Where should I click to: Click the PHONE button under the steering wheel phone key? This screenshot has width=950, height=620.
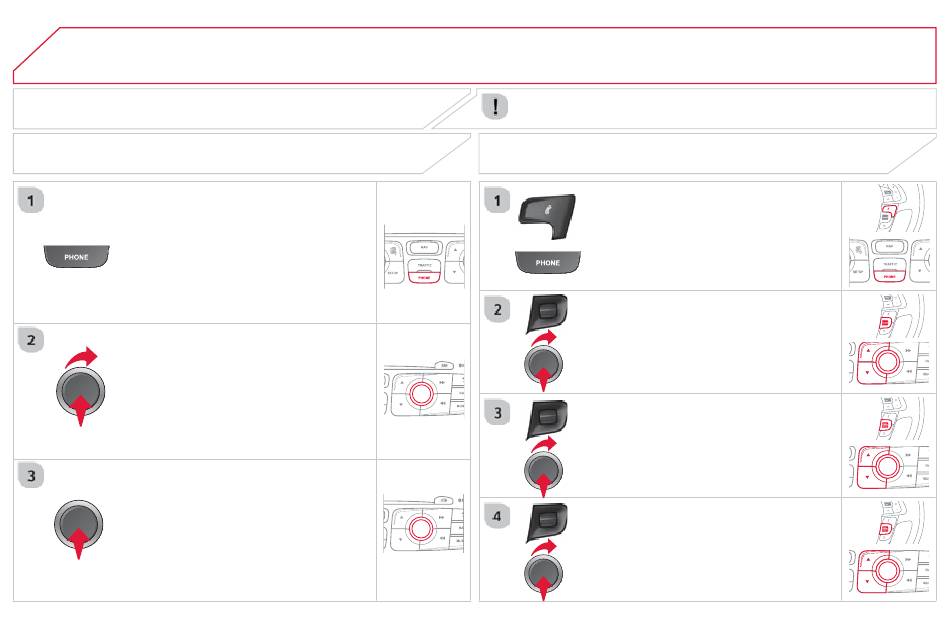pyautogui.click(x=548, y=262)
